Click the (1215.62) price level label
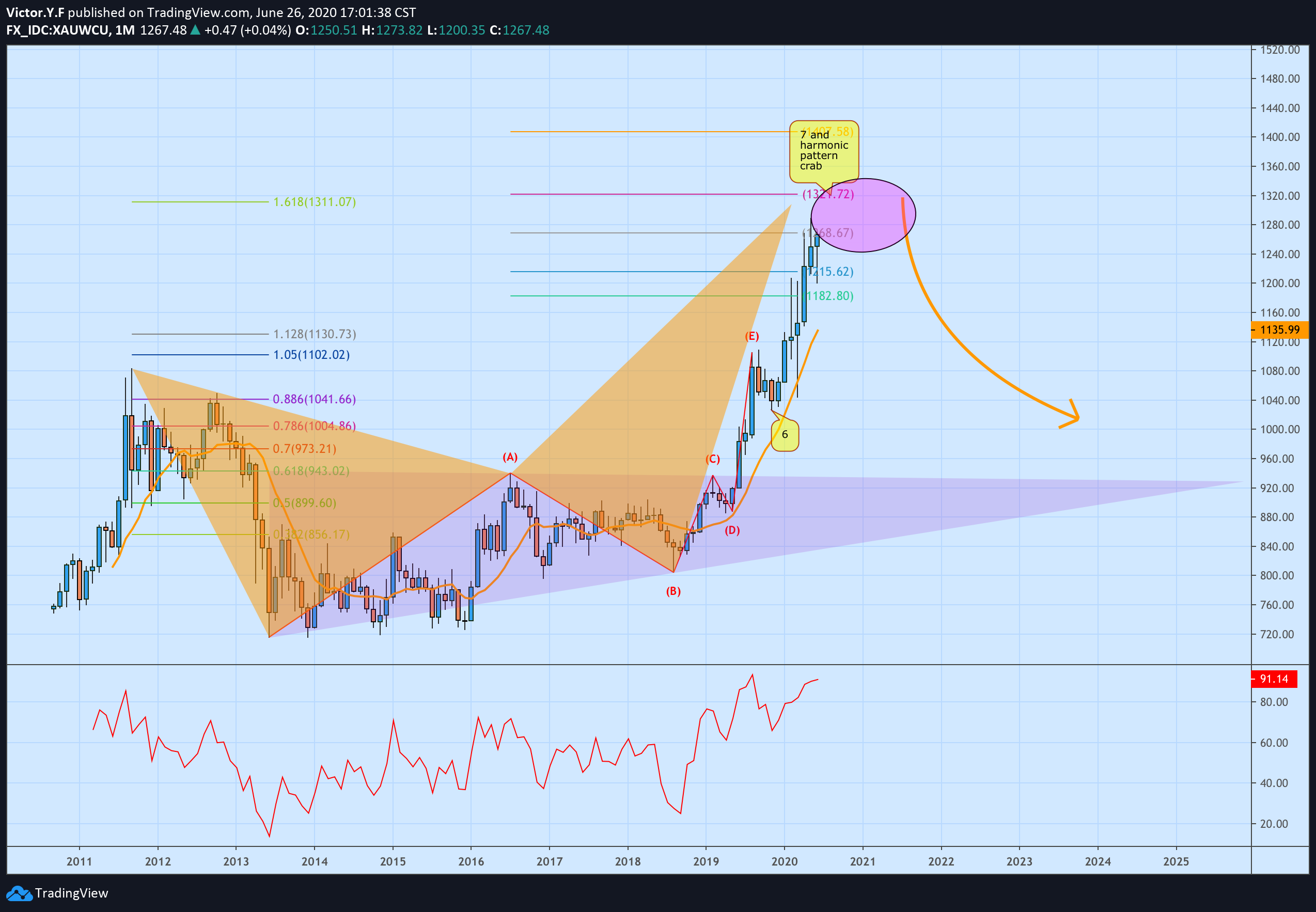Image resolution: width=1316 pixels, height=912 pixels. click(x=828, y=272)
